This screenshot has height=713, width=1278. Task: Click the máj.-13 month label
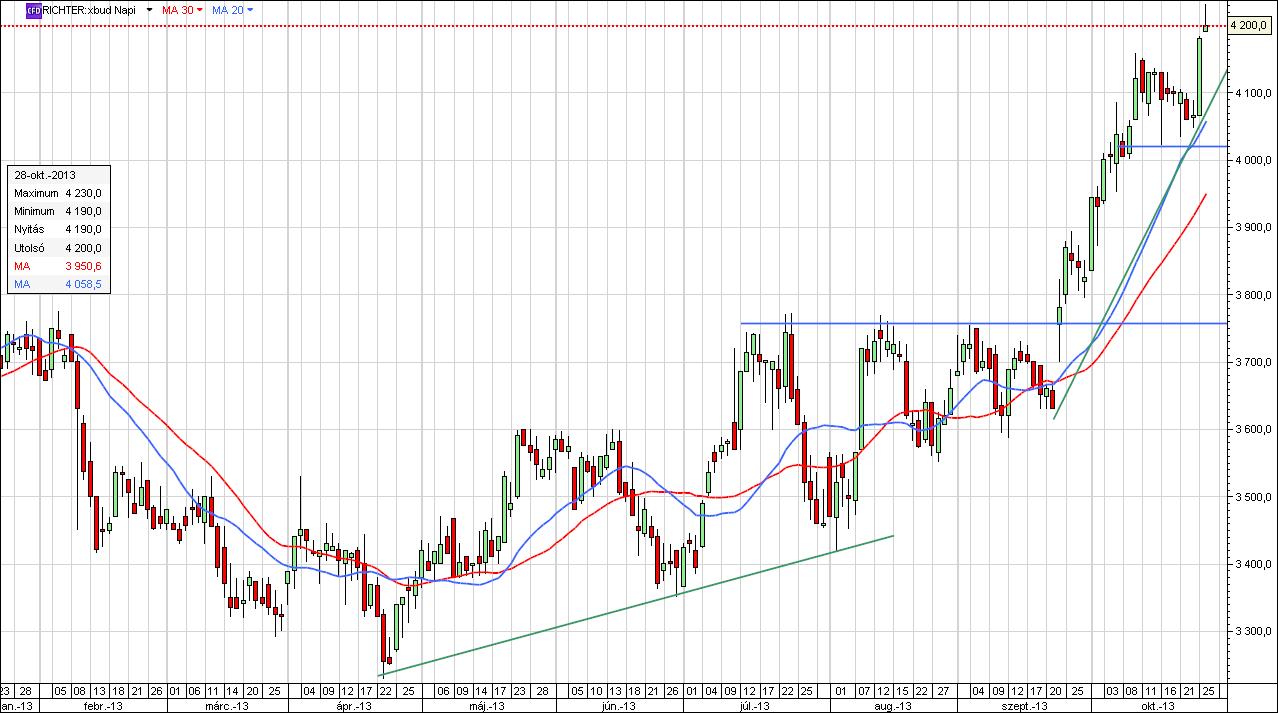coord(485,705)
